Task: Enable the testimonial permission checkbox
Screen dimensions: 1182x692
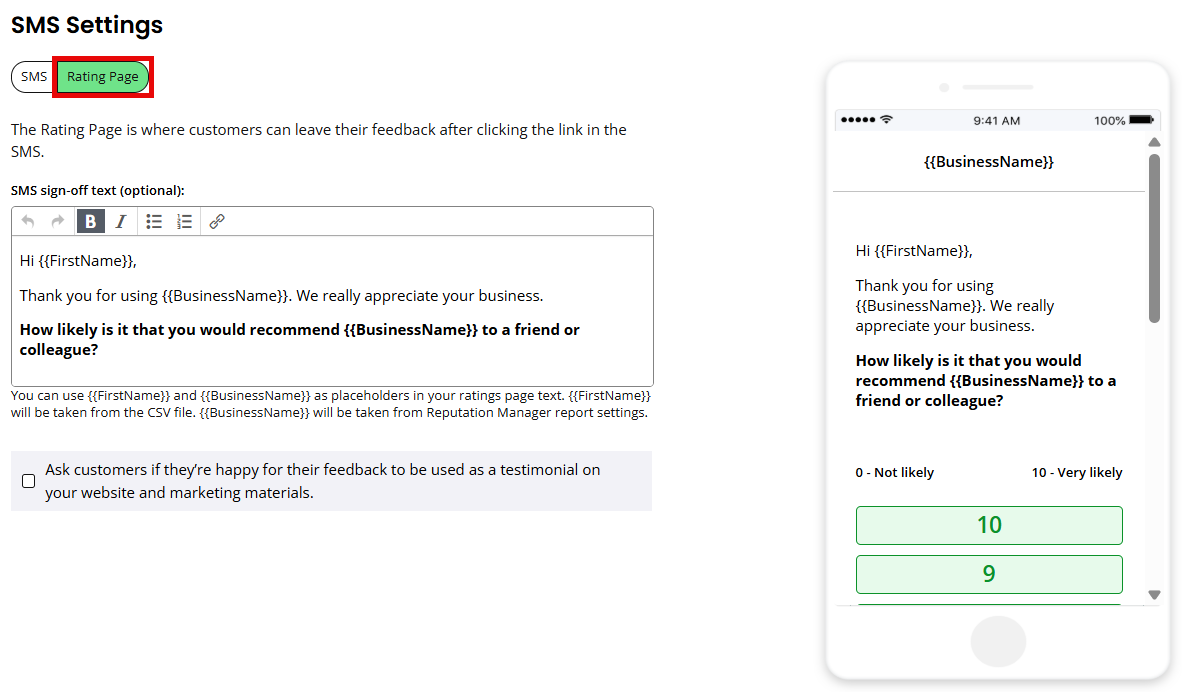Action: pos(29,481)
